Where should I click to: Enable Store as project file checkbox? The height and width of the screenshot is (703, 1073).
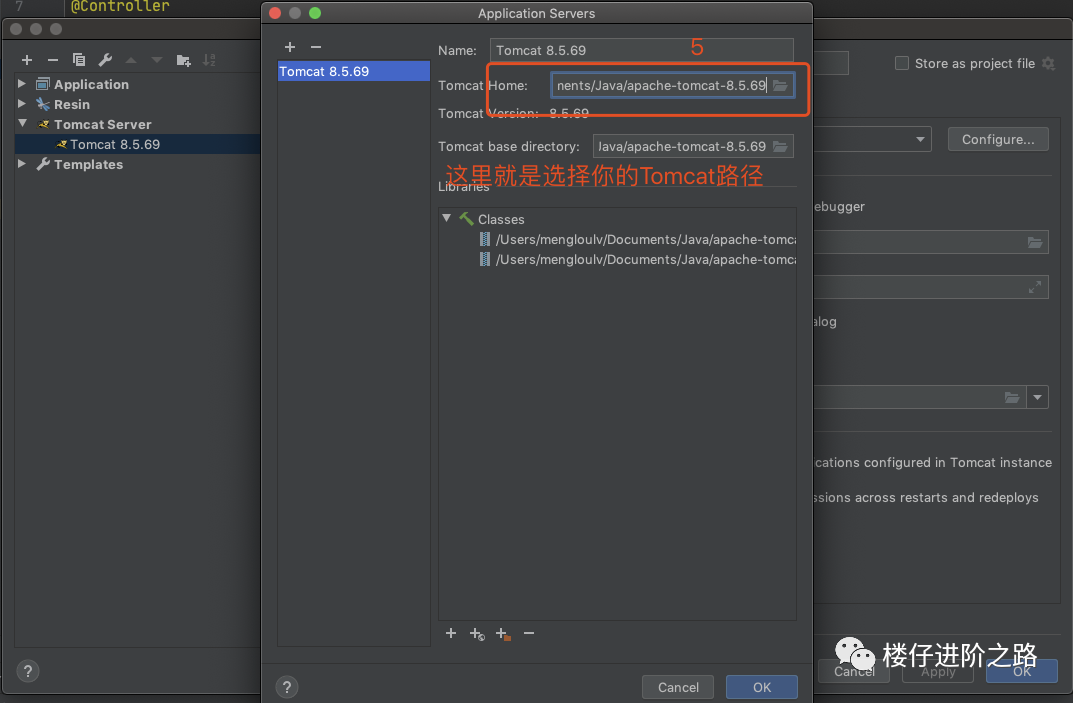[902, 63]
